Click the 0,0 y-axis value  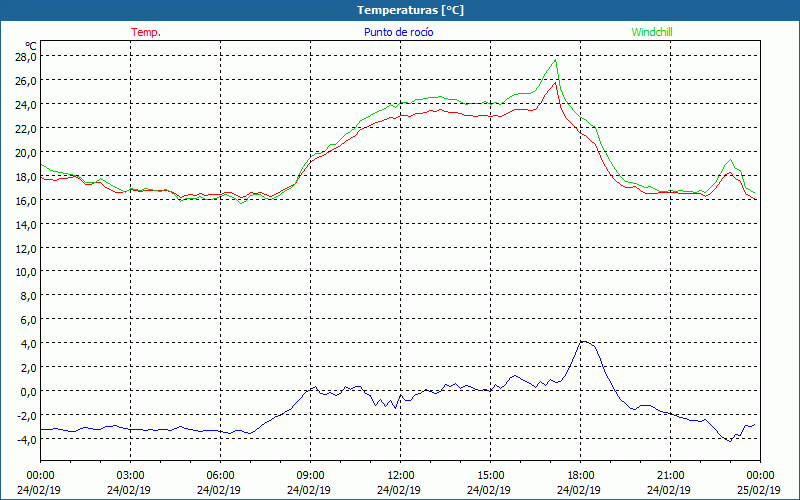(28, 391)
